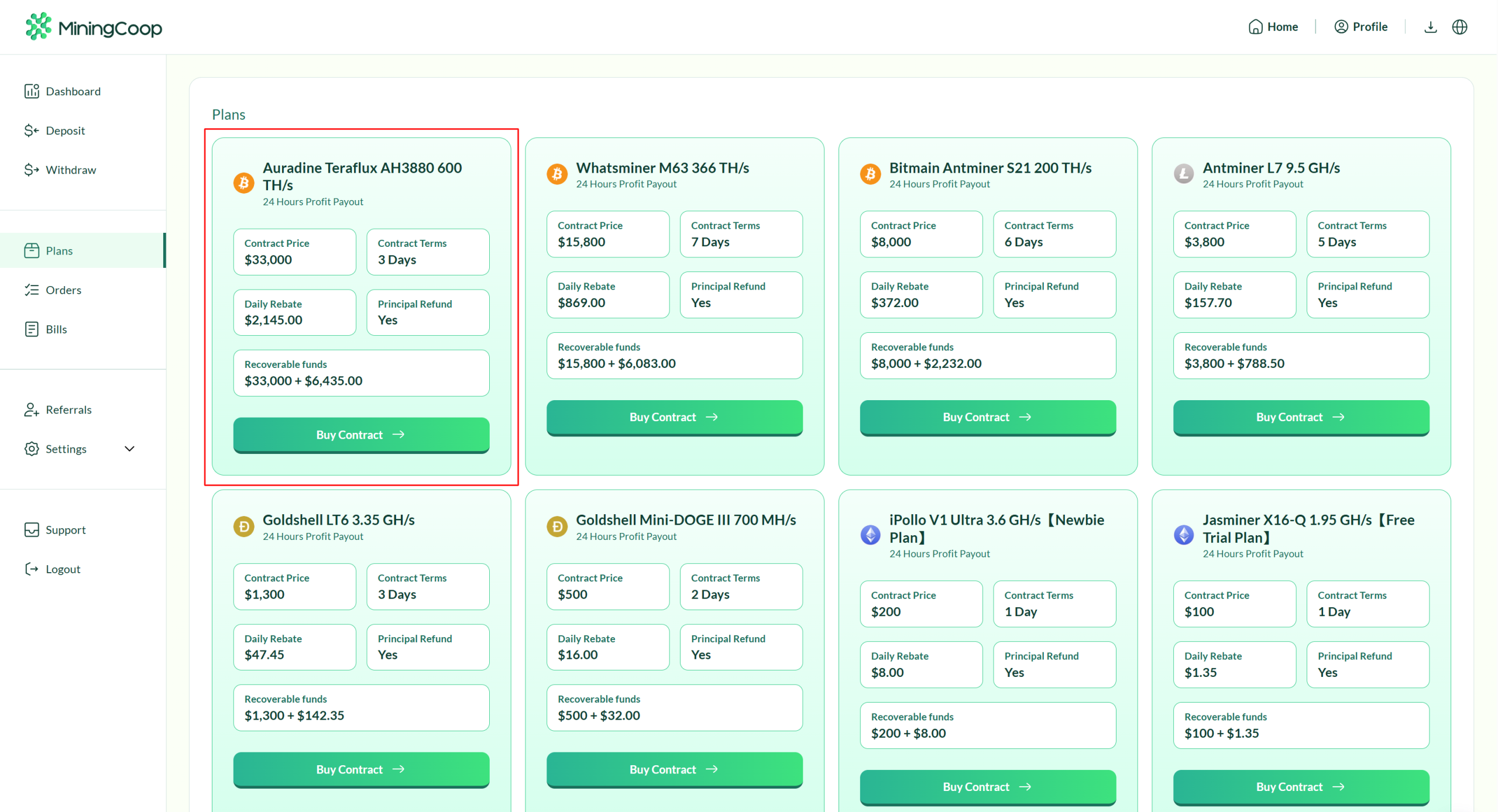This screenshot has width=1498, height=812.
Task: Click '$15,800 + $6,083.00' recoverable funds
Action: 616,363
